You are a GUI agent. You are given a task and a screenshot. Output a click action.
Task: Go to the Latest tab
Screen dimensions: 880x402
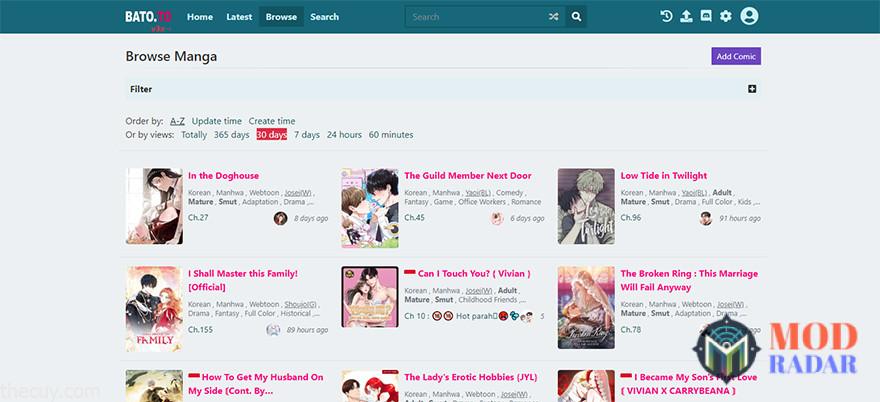[x=239, y=17]
